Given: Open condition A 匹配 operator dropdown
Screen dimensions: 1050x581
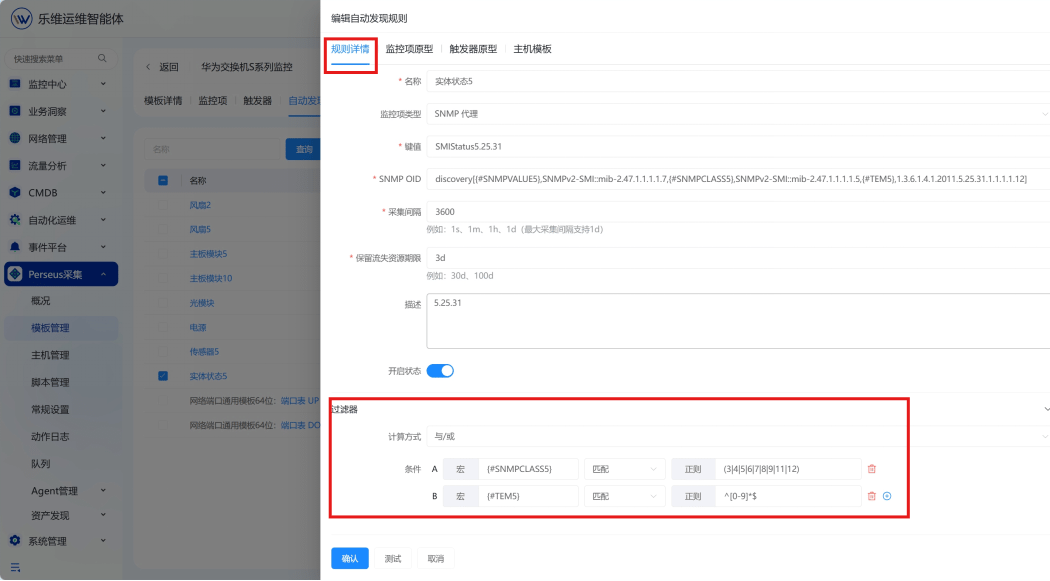Looking at the screenshot, I should click(624, 469).
